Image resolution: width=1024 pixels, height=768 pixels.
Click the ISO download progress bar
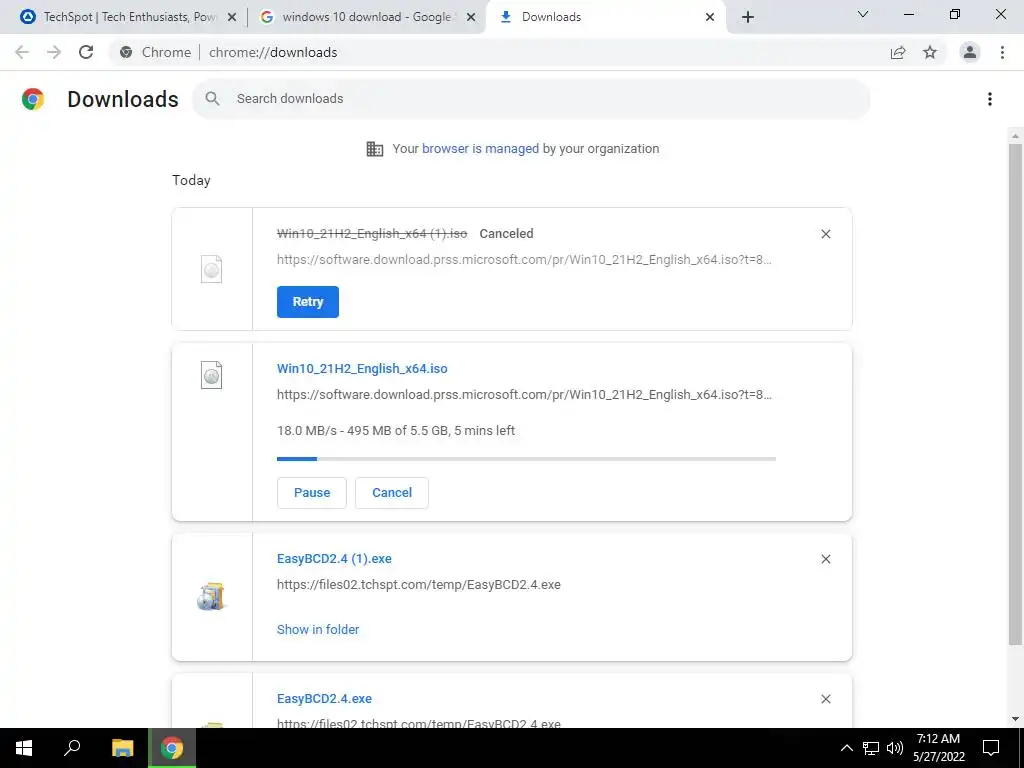point(526,459)
